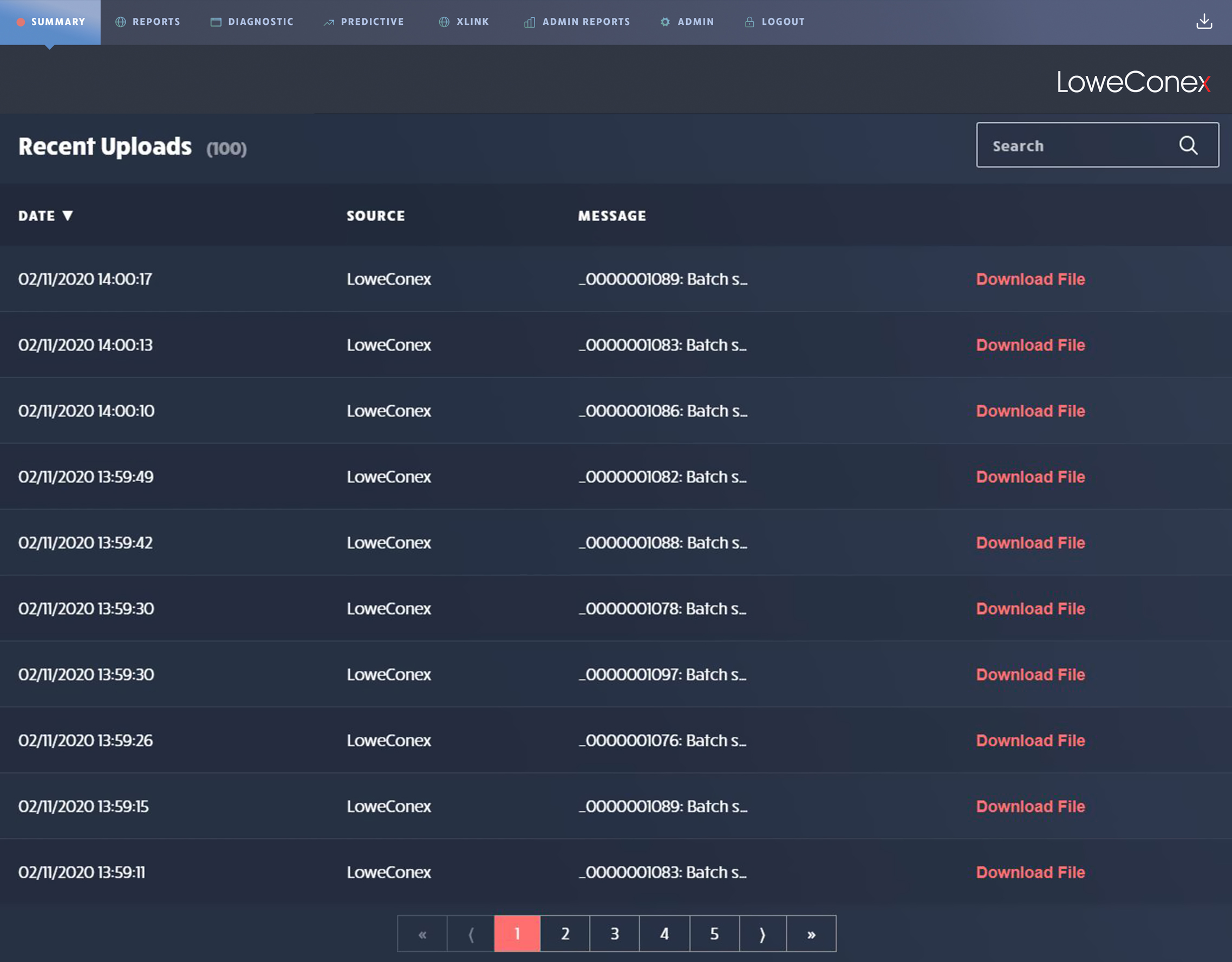Image resolution: width=1232 pixels, height=962 pixels.
Task: Click the LoweConex logo
Action: pyautogui.click(x=1134, y=82)
